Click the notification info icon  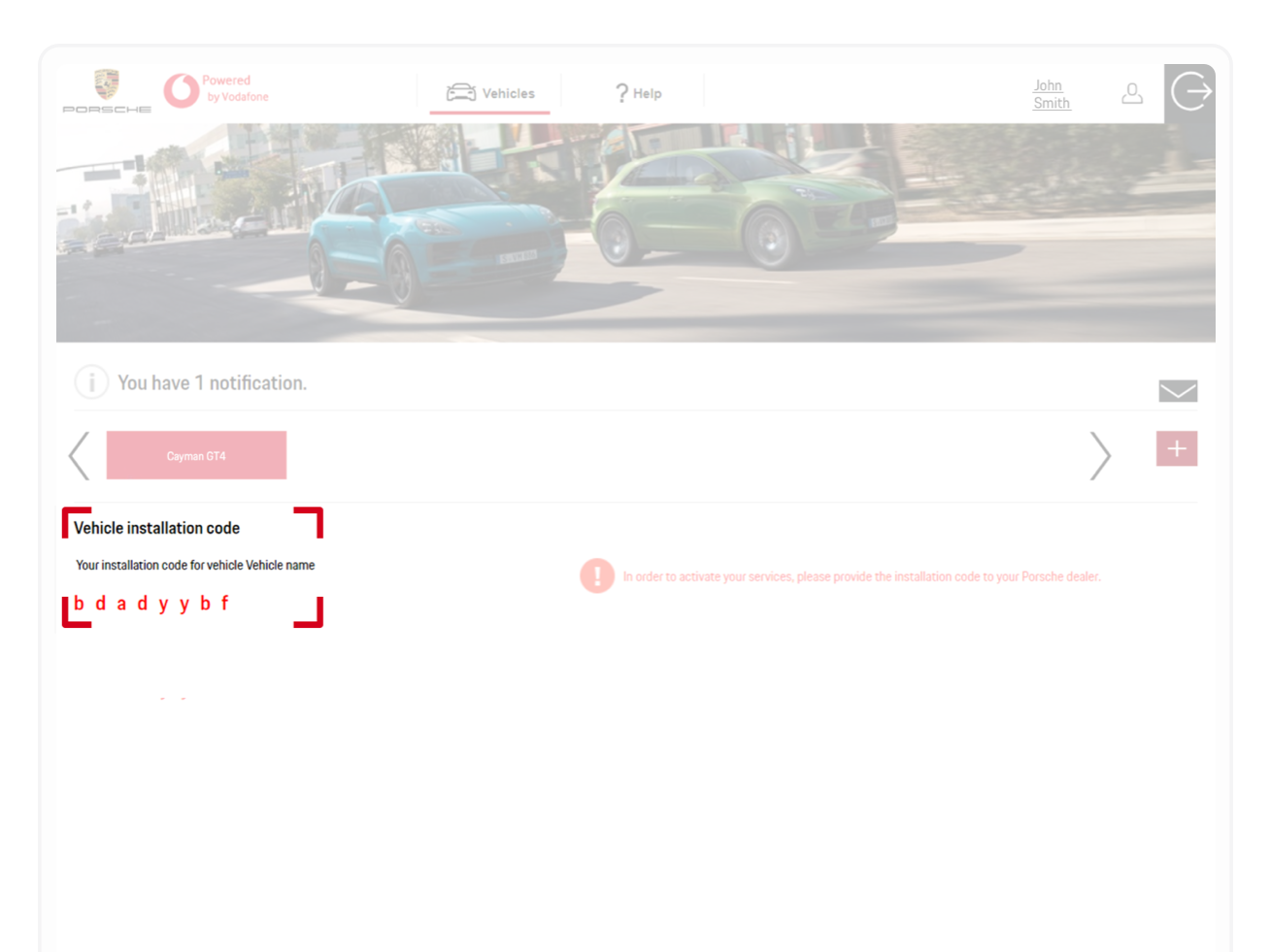coord(90,381)
